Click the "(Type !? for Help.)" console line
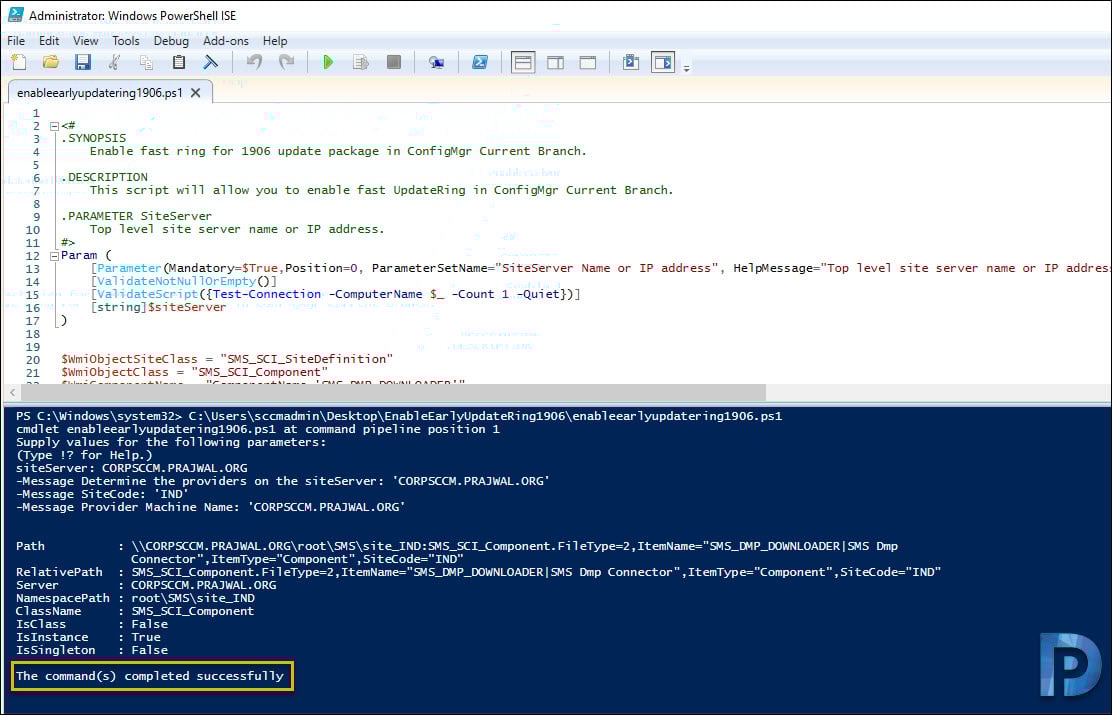This screenshot has height=715, width=1112. pos(84,455)
